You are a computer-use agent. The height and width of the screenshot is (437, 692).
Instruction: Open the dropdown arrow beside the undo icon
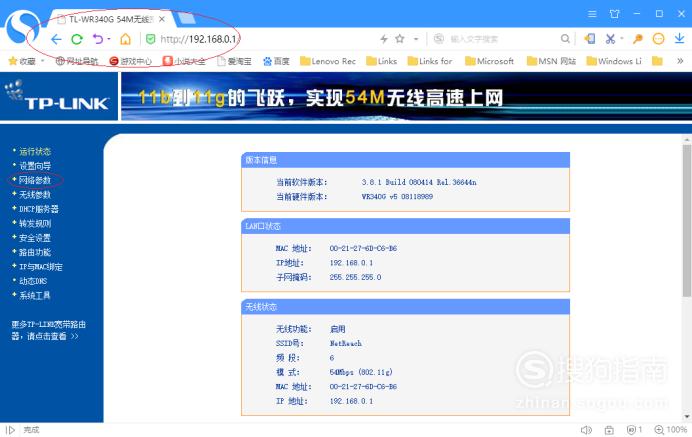[x=109, y=39]
